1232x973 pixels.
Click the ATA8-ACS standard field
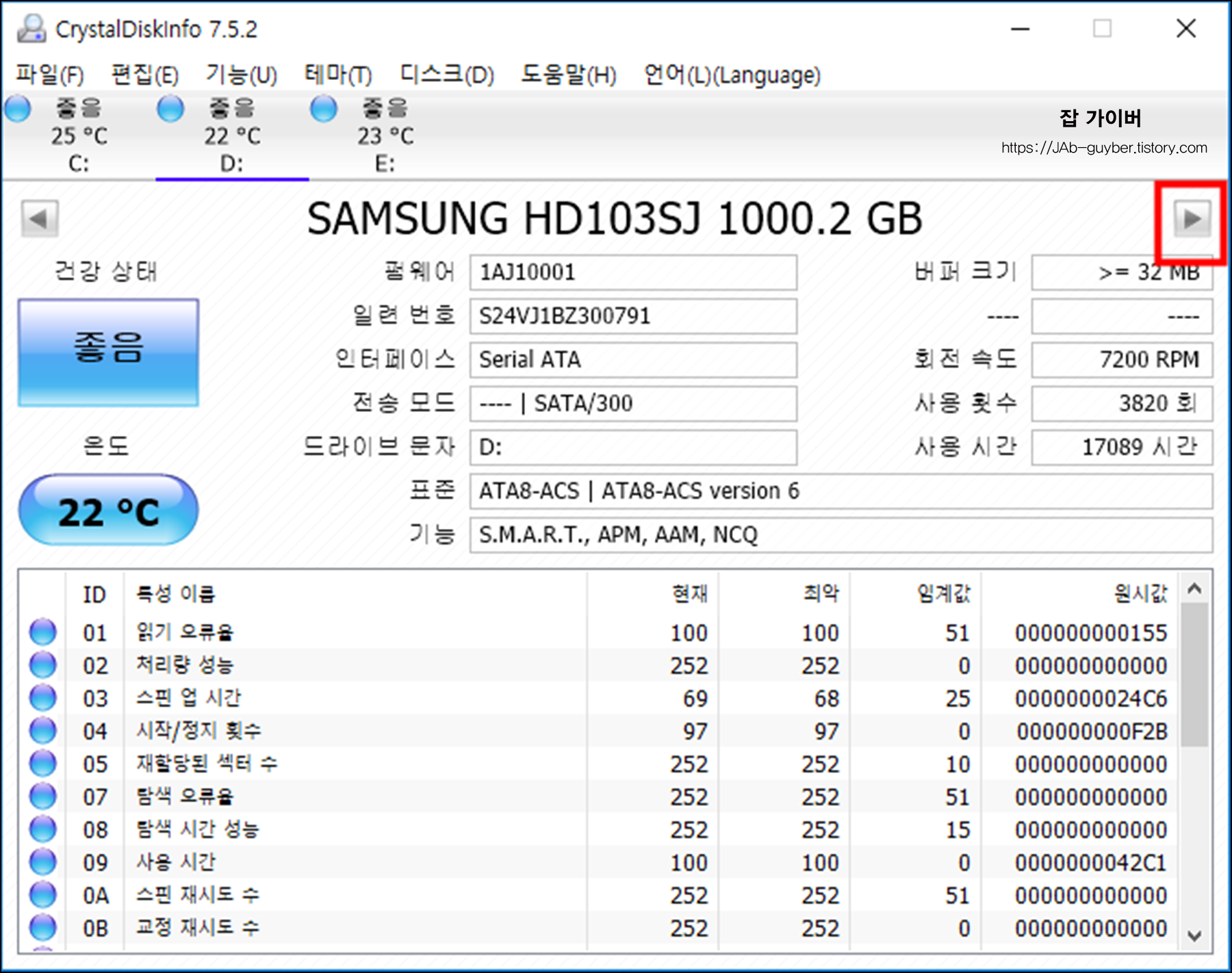(841, 491)
